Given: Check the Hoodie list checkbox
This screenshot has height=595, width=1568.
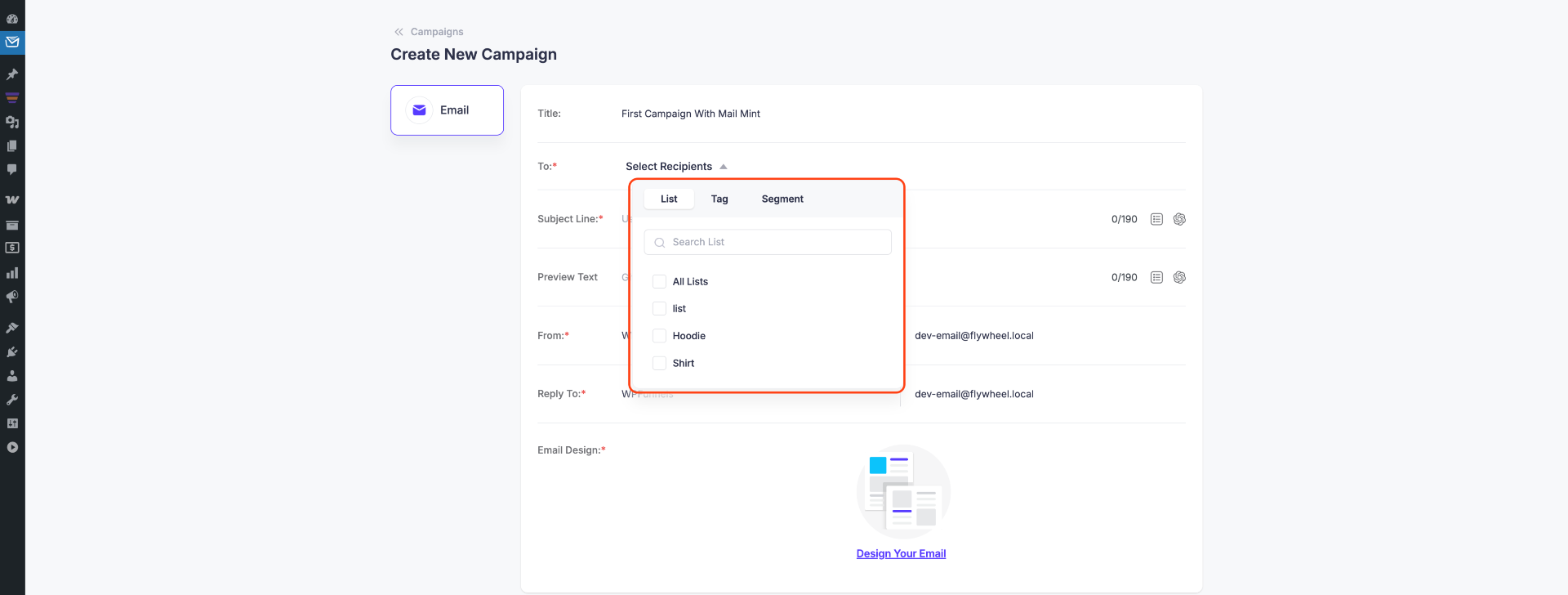Looking at the screenshot, I should pyautogui.click(x=659, y=336).
